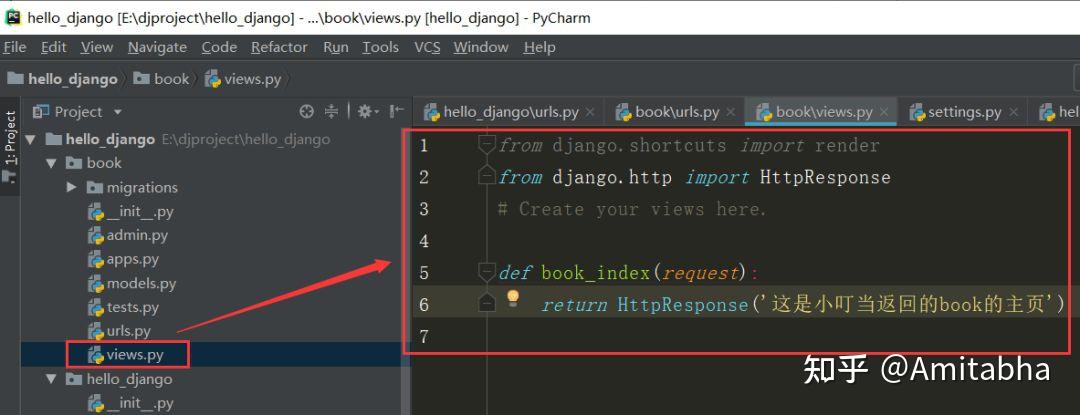
Task: Fold the book_index function on line 5
Action: pos(487,272)
